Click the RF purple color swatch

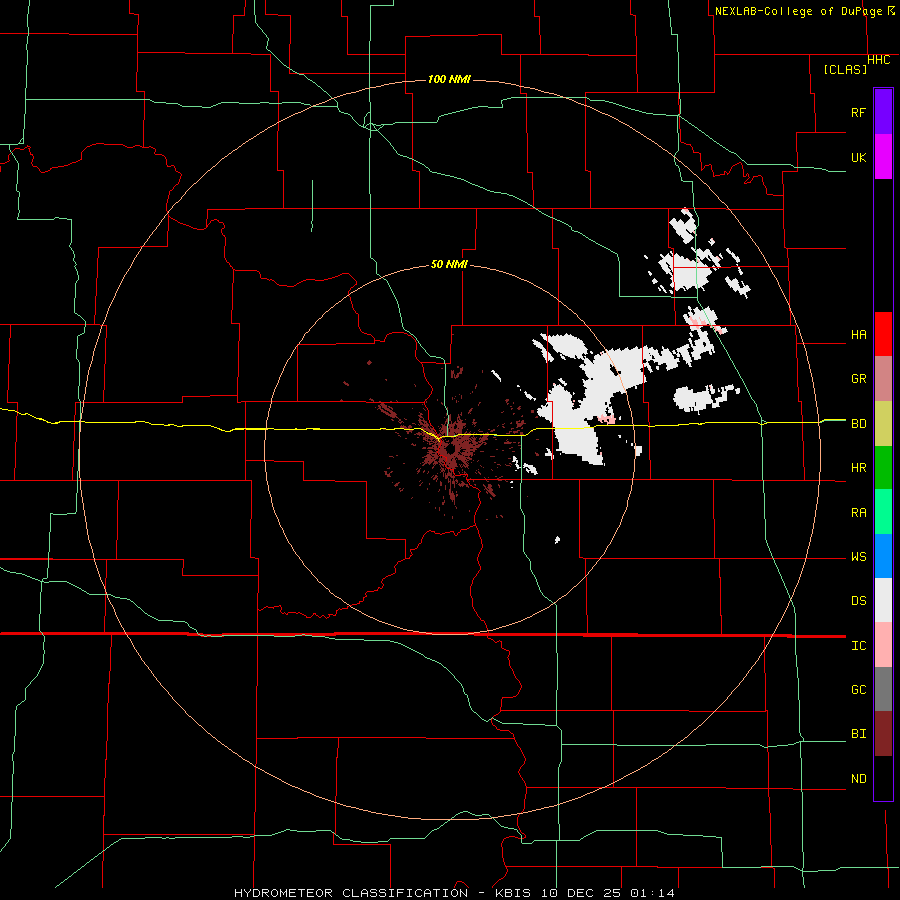[883, 112]
